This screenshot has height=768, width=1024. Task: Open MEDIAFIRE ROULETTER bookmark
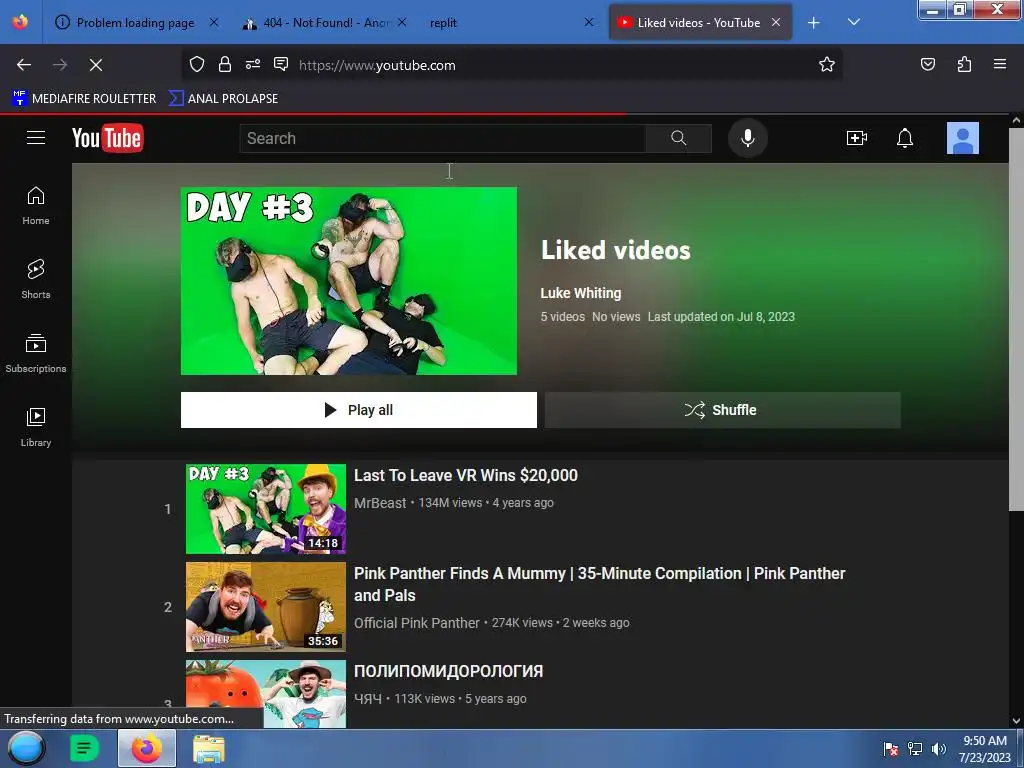point(84,99)
